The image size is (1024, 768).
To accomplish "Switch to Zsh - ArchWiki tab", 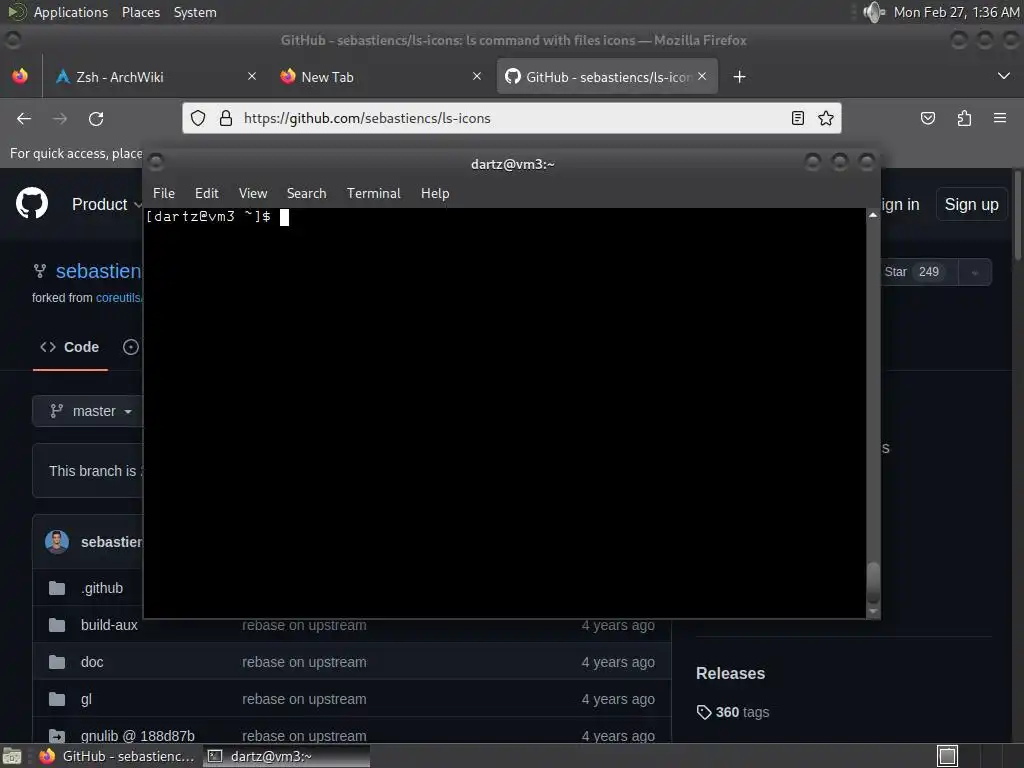I will click(157, 76).
